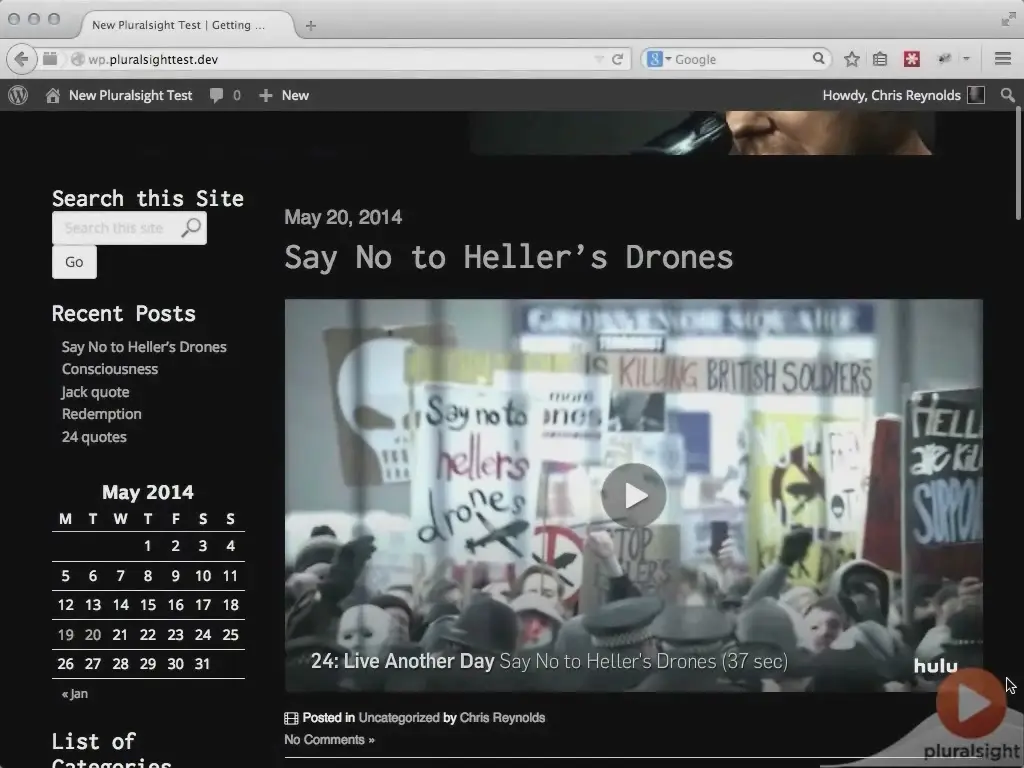
Task: Click the browser address bar
Action: coord(340,59)
